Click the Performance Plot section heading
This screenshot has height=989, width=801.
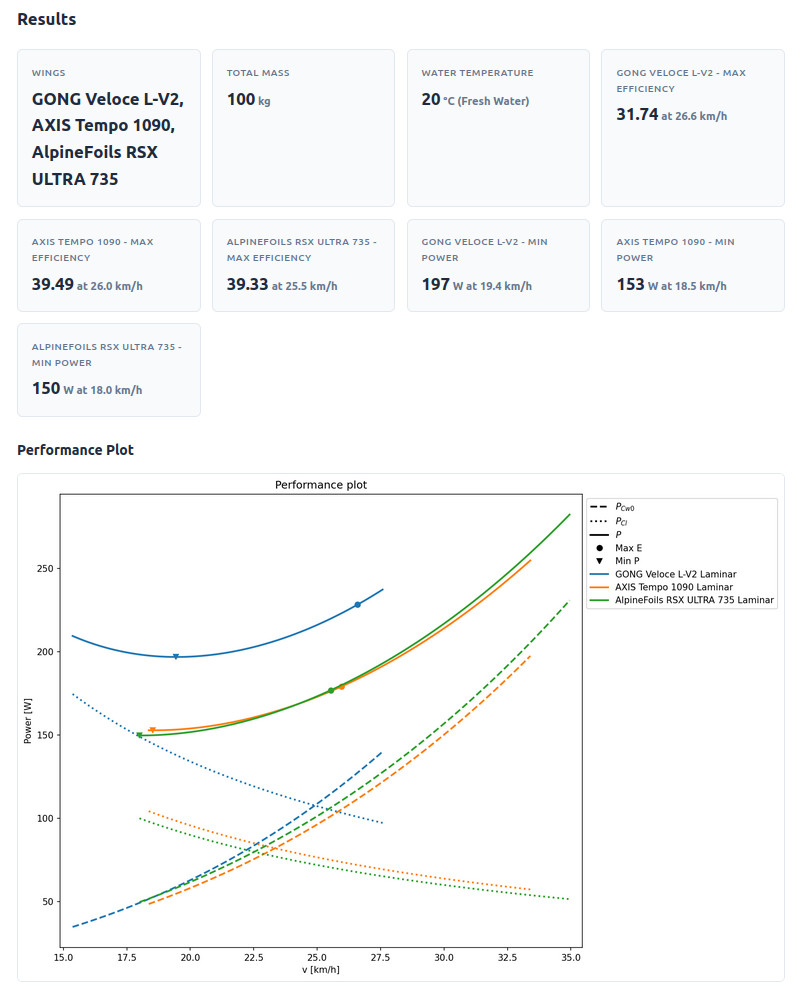[75, 450]
